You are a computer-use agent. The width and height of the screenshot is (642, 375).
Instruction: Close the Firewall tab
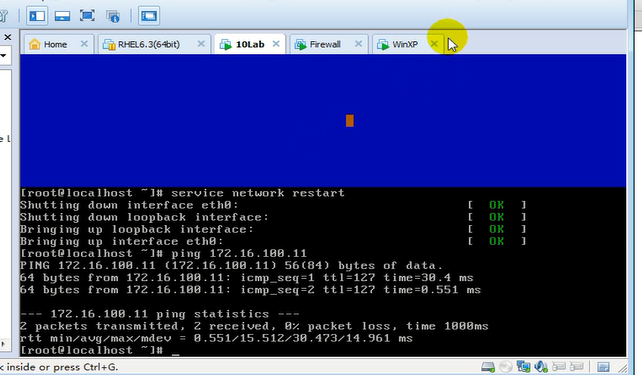(358, 44)
